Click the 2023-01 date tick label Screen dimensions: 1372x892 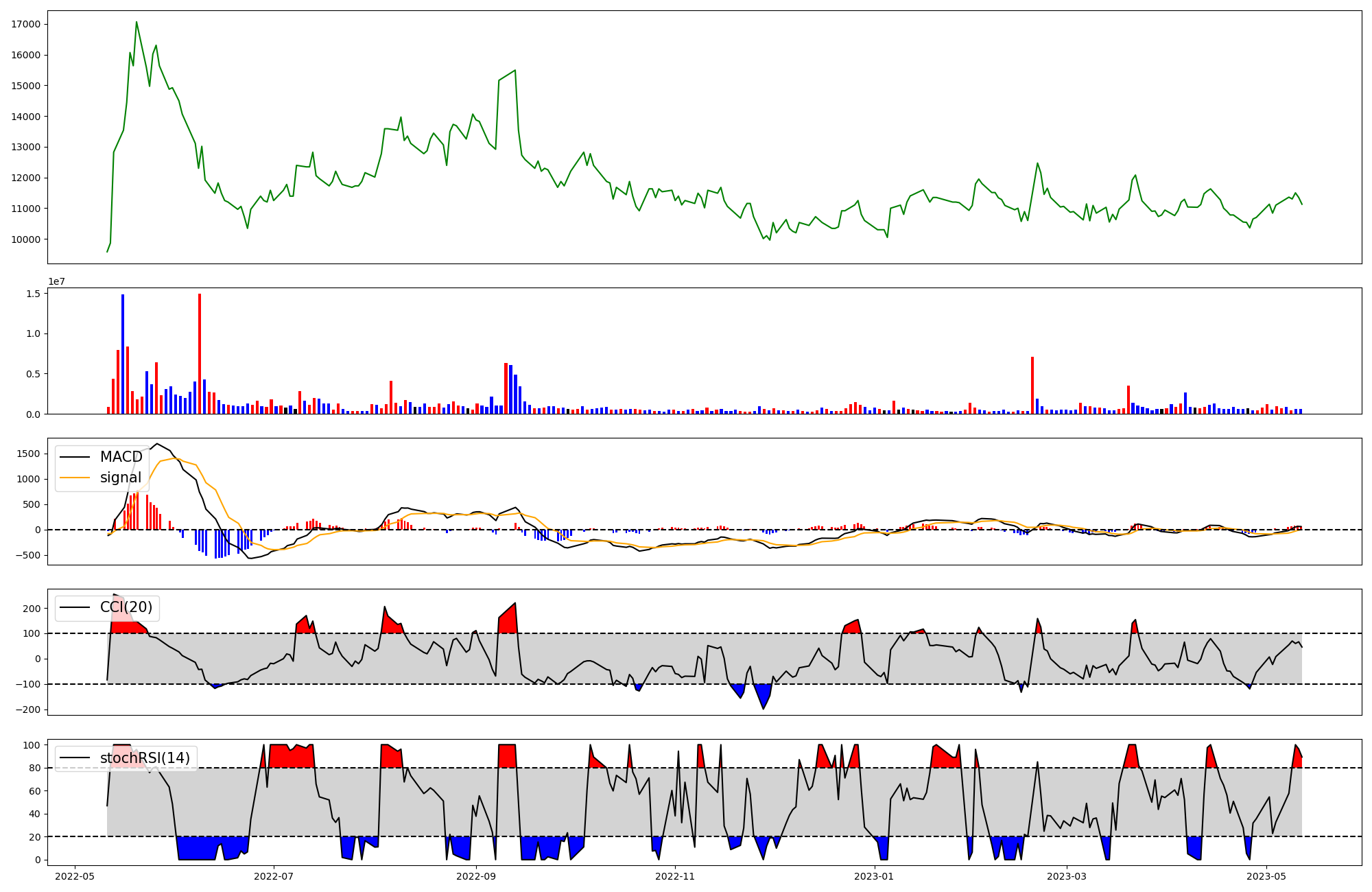click(874, 876)
